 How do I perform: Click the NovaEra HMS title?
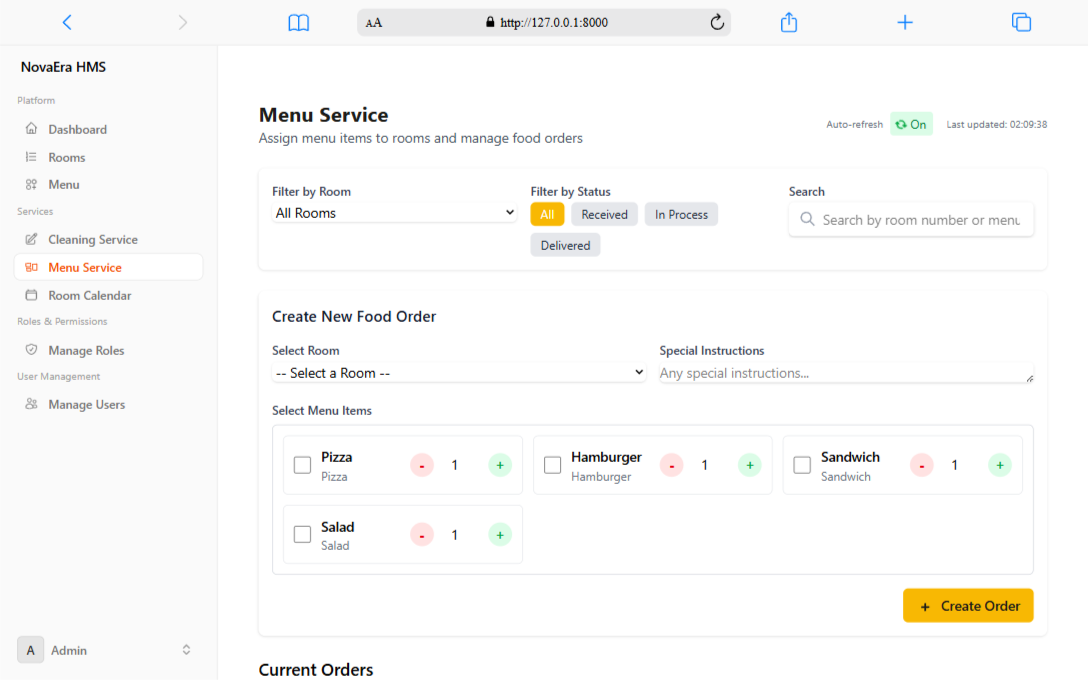[x=63, y=67]
